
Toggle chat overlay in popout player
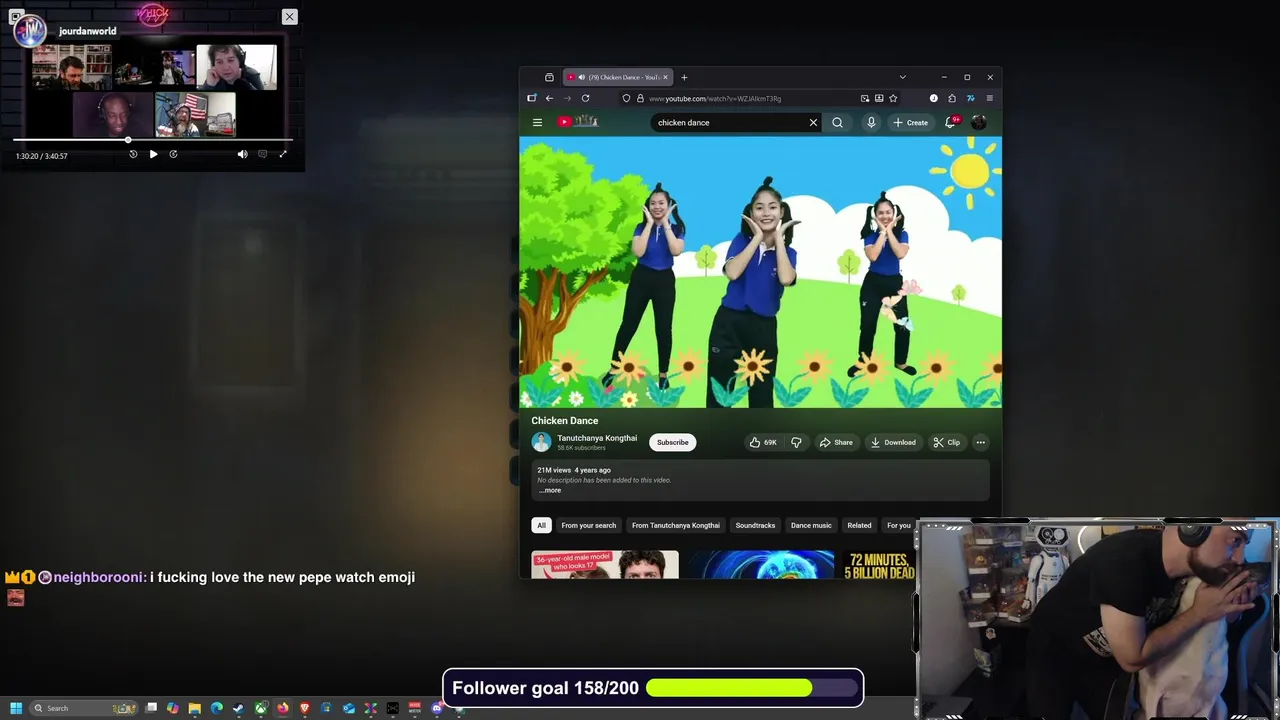pos(263,154)
